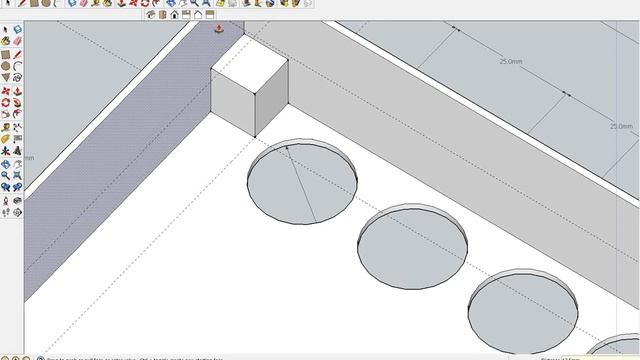The height and width of the screenshot is (360, 640).
Task: Select the Text label tool
Action: (17, 139)
